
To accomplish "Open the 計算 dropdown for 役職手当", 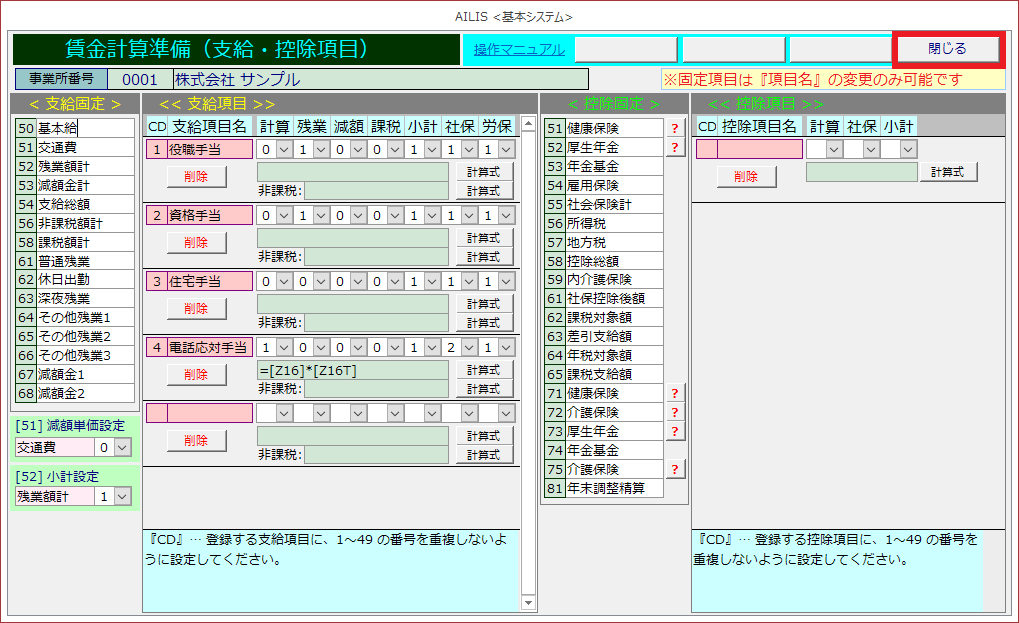I will [284, 149].
